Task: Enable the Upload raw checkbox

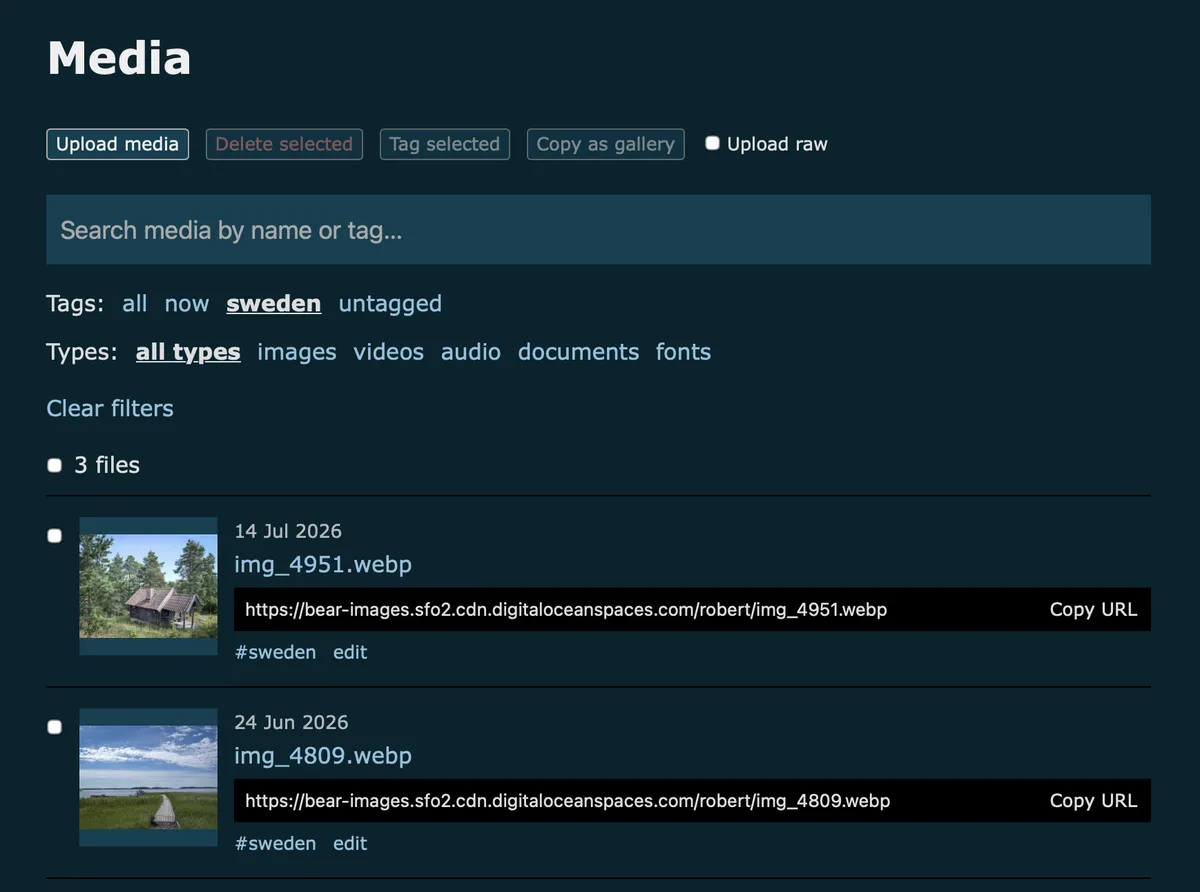Action: coord(712,143)
